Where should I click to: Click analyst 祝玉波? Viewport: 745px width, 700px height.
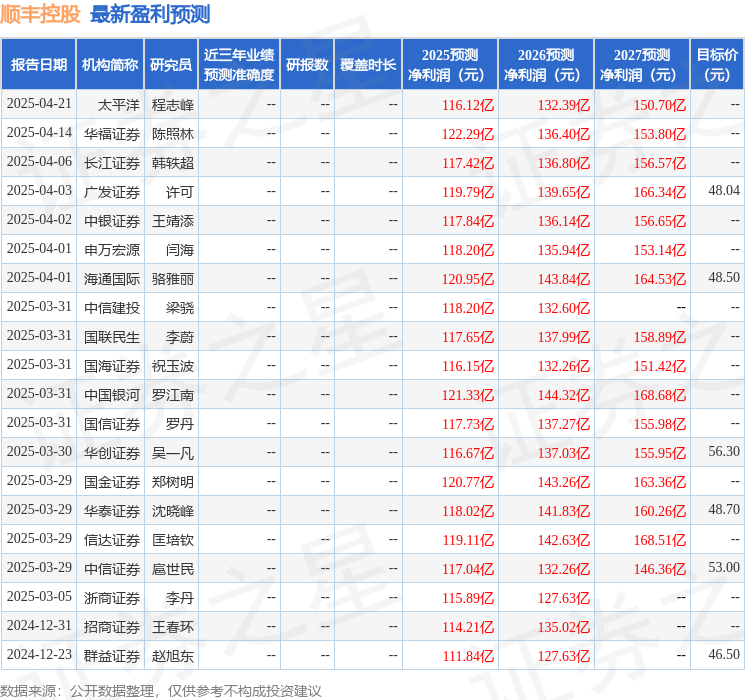tap(173, 366)
